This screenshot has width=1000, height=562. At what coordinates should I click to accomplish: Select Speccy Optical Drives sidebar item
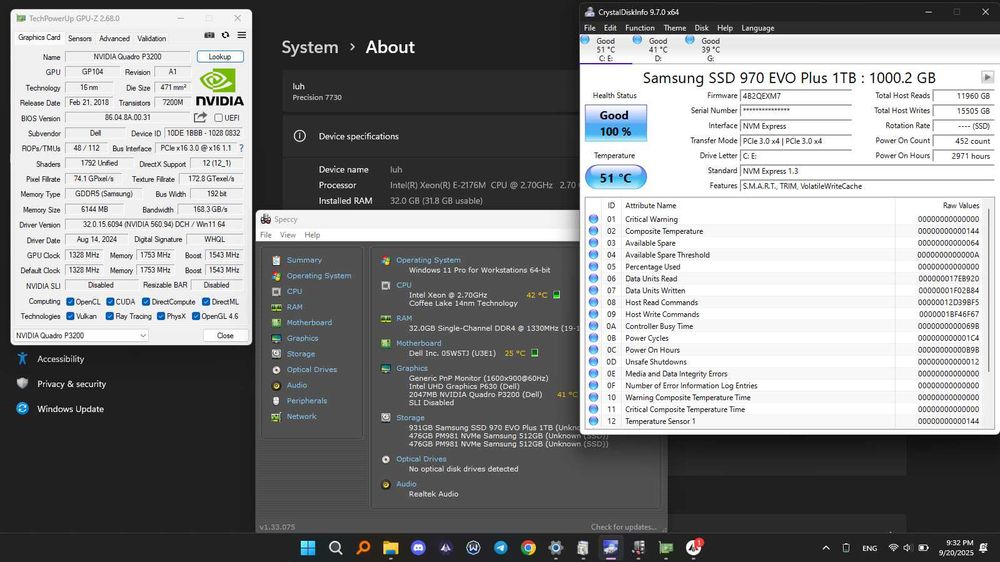pos(312,369)
